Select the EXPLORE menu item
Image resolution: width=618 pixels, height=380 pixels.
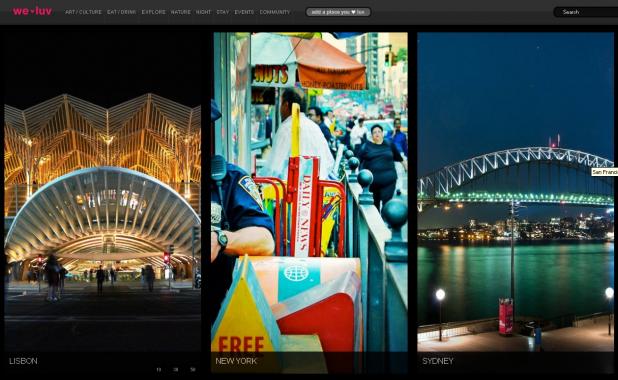click(153, 12)
